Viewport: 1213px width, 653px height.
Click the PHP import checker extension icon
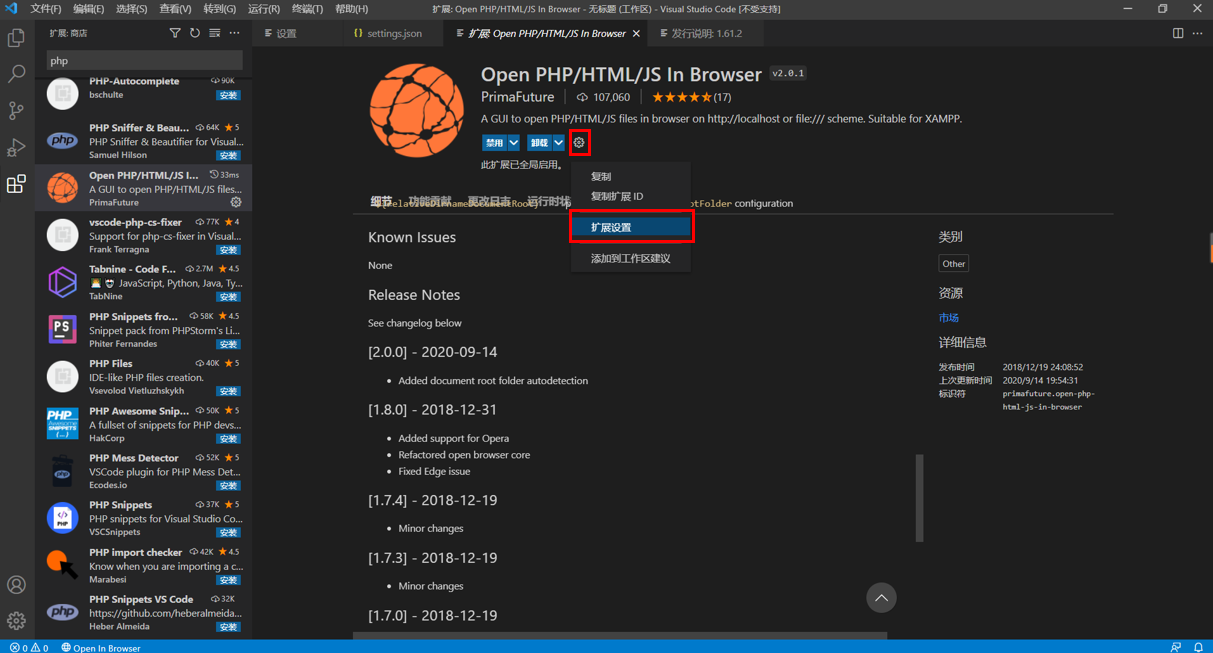click(x=62, y=565)
